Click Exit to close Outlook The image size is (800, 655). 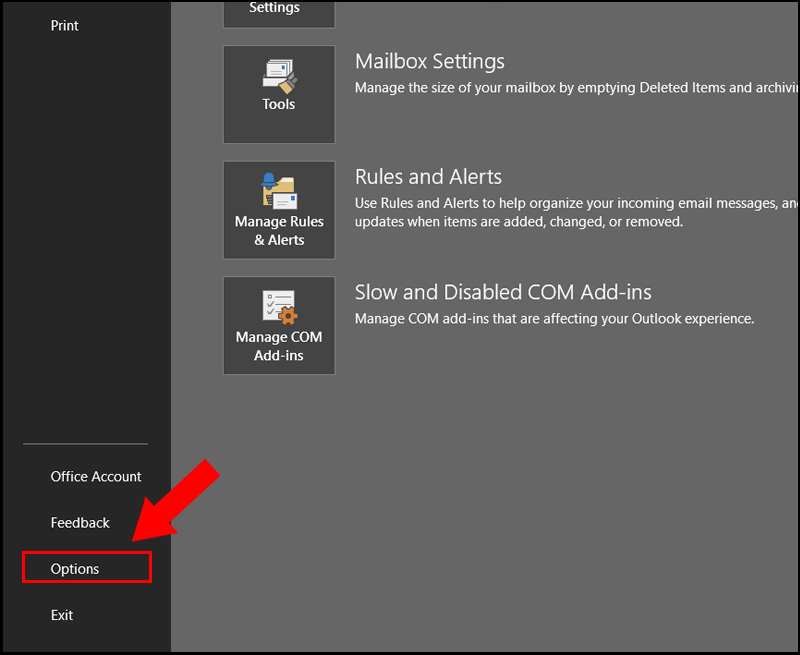click(61, 615)
